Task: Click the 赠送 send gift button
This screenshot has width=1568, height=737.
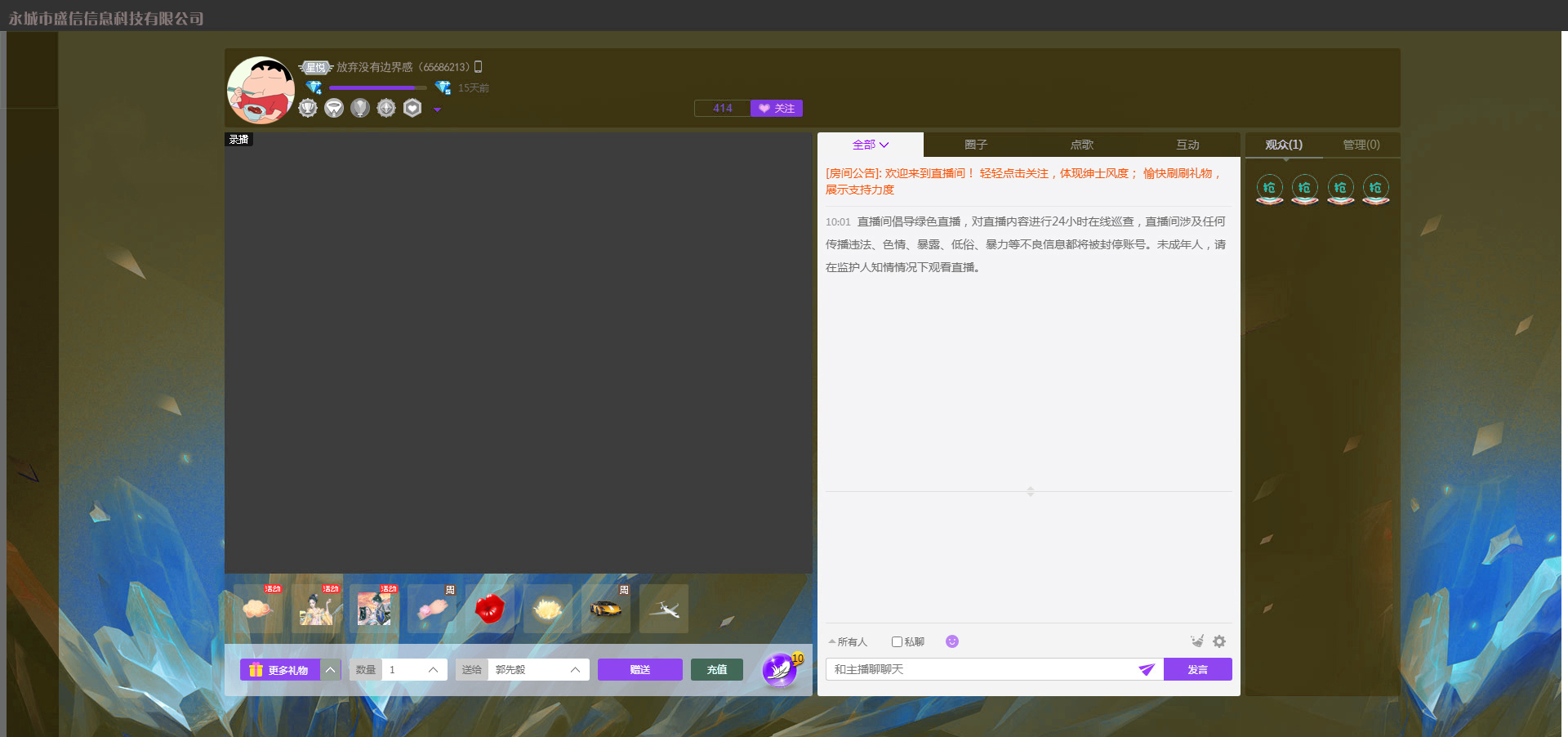Action: pyautogui.click(x=639, y=670)
